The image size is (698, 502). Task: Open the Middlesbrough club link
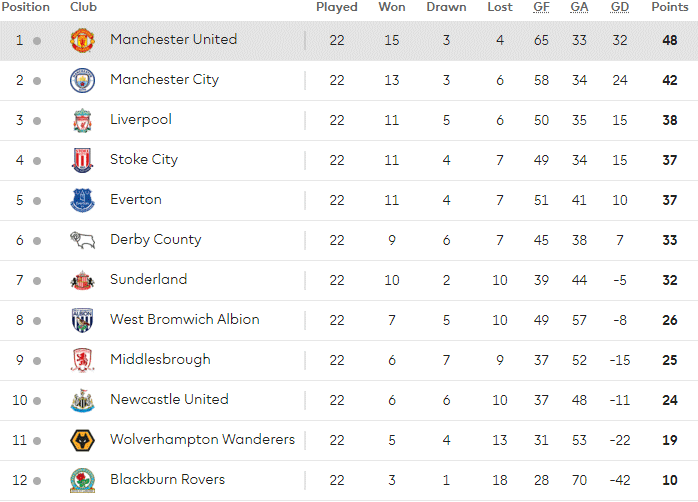[x=160, y=360]
